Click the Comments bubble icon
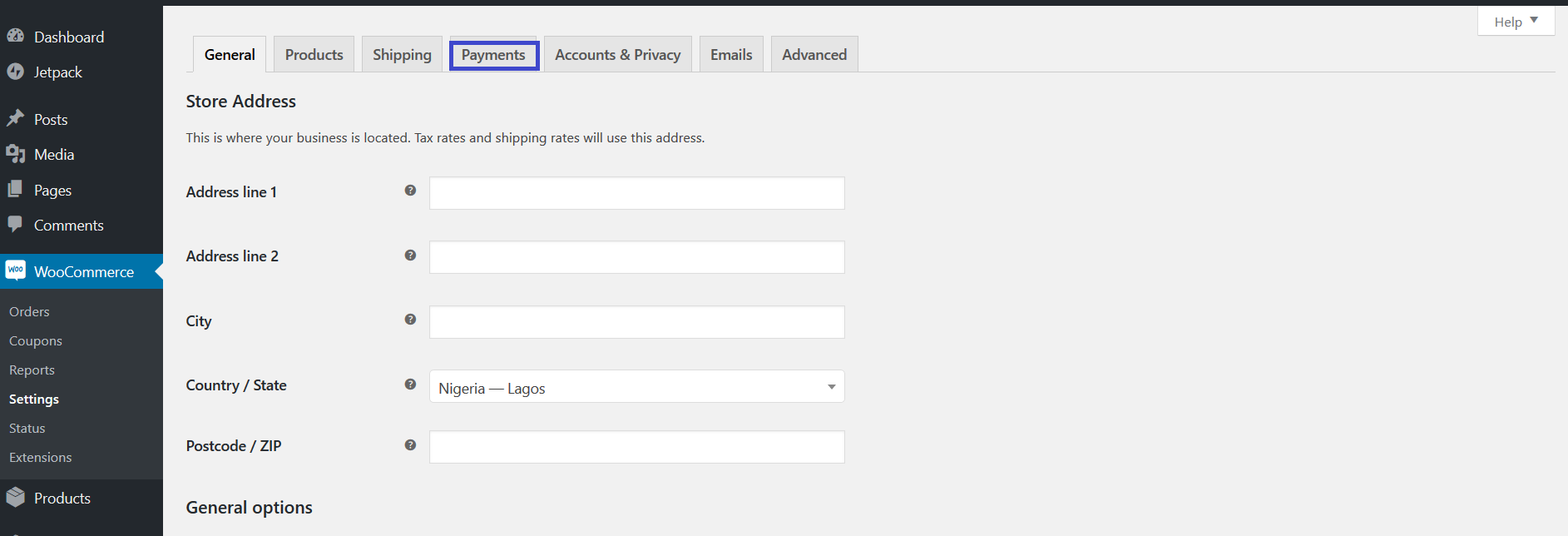This screenshot has height=536, width=1568. click(x=15, y=224)
